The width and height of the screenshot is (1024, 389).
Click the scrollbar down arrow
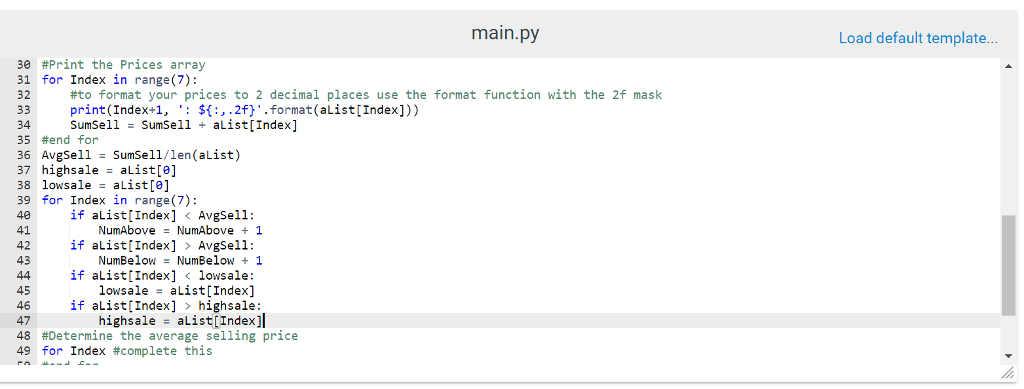(x=1008, y=356)
